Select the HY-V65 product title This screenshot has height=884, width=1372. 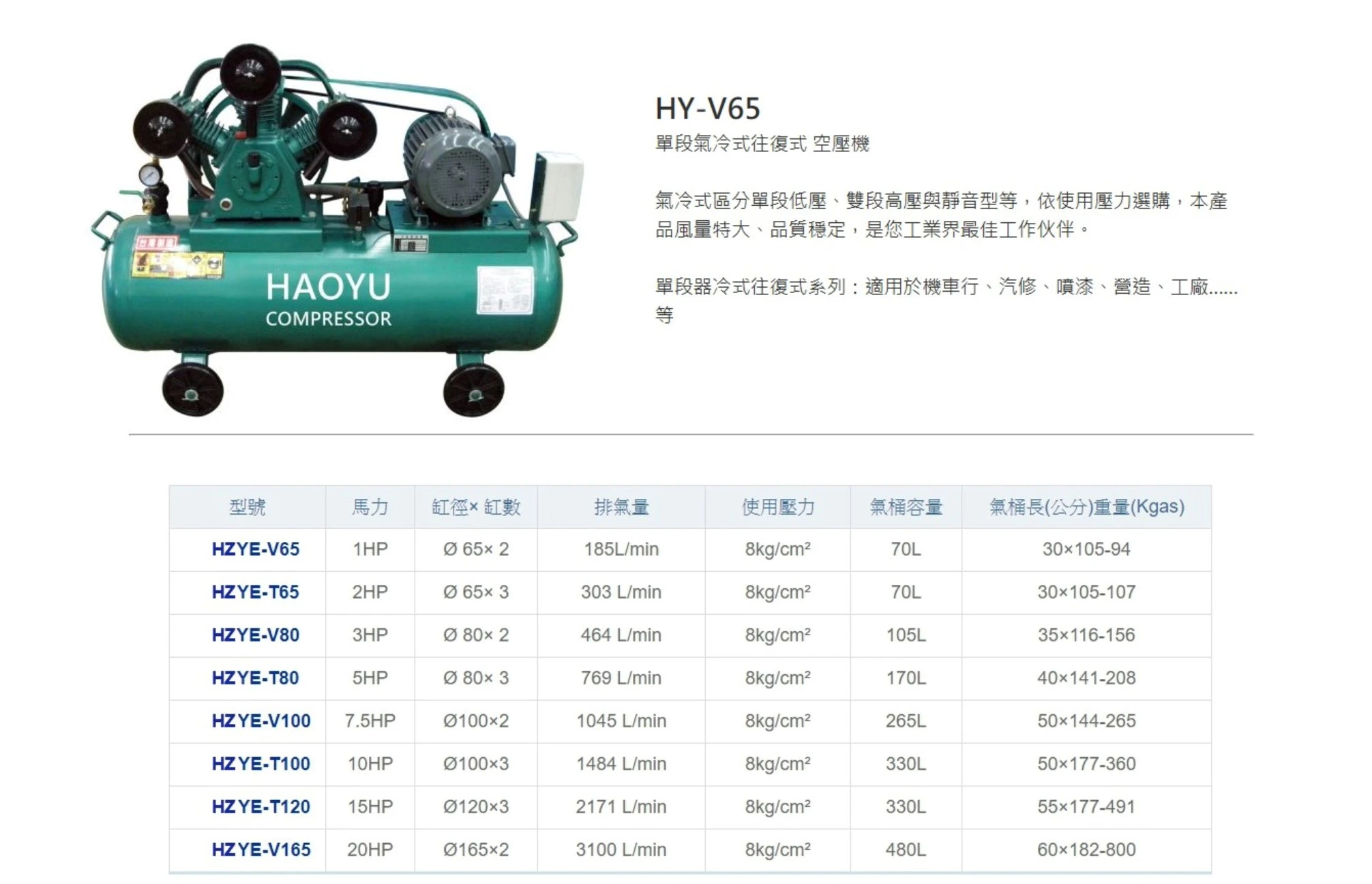click(707, 108)
